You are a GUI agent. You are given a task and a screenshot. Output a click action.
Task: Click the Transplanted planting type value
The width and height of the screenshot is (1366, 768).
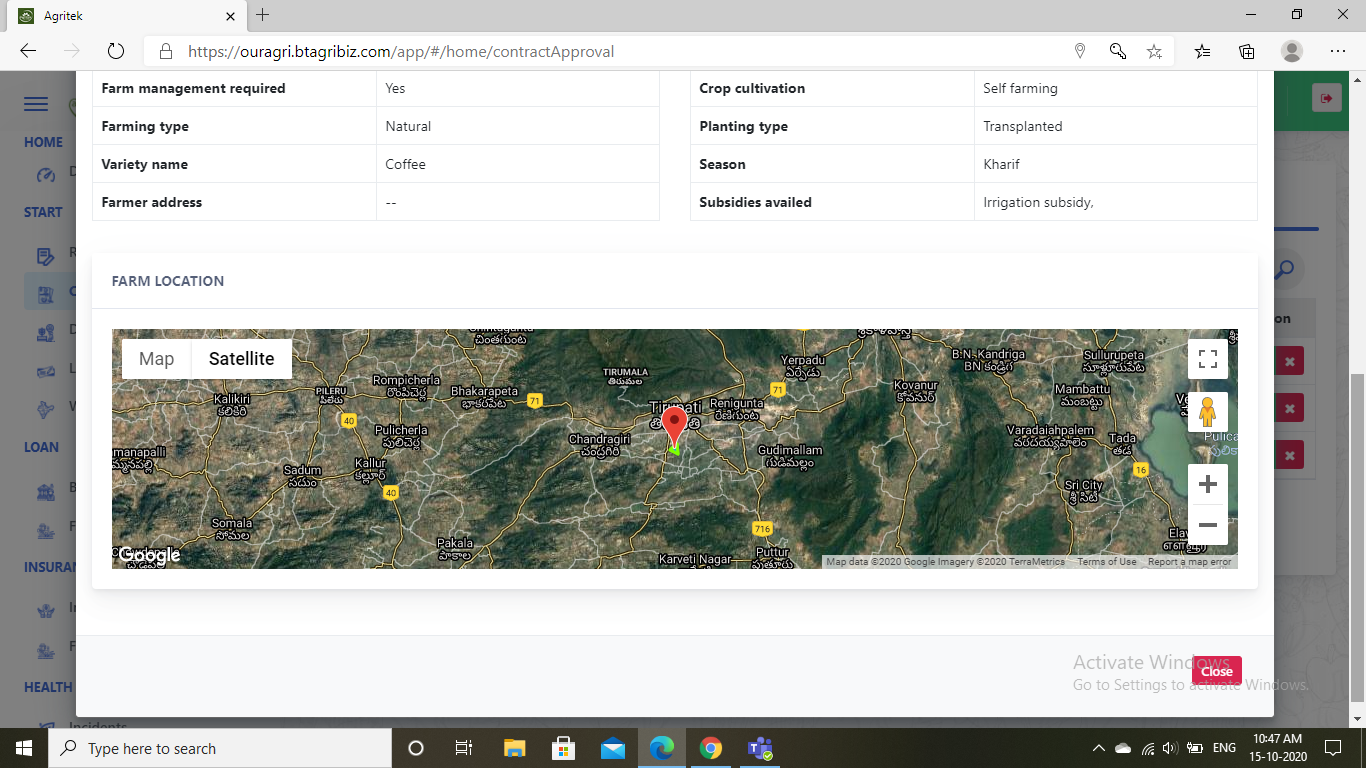[1023, 126]
